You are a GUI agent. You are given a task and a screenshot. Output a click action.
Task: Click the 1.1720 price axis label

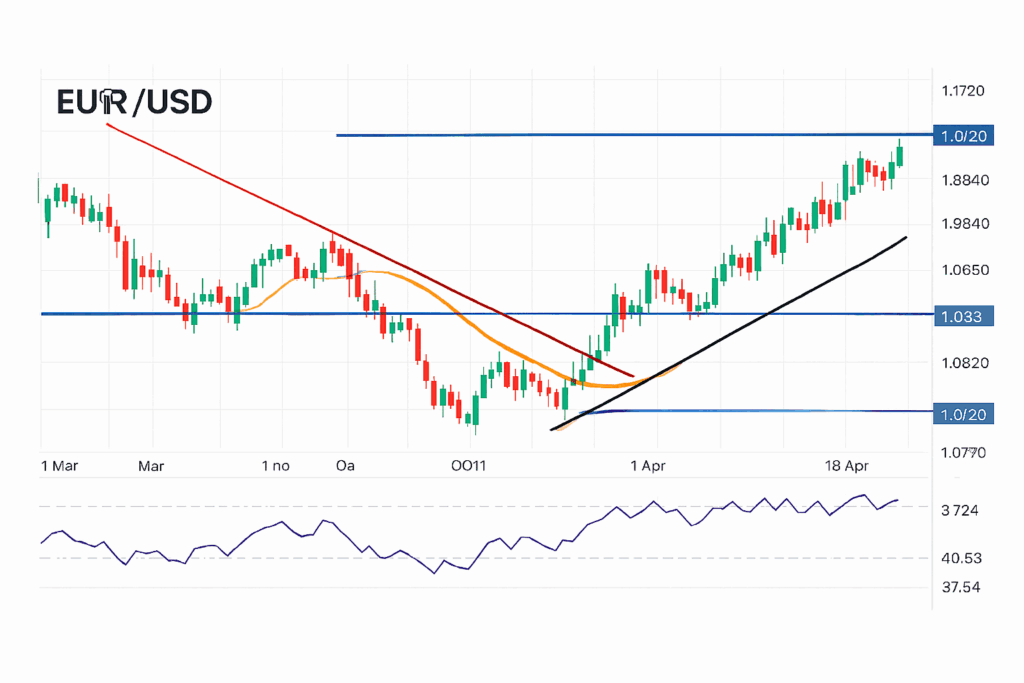click(963, 91)
